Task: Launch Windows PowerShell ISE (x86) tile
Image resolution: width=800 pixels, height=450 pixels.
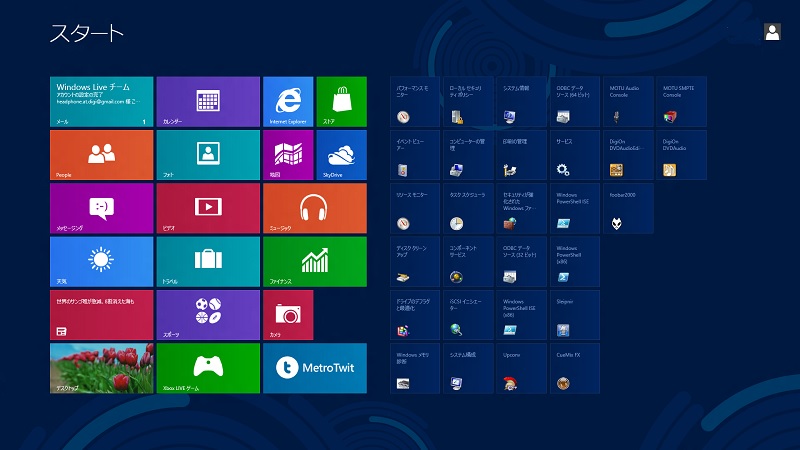Action: point(521,315)
